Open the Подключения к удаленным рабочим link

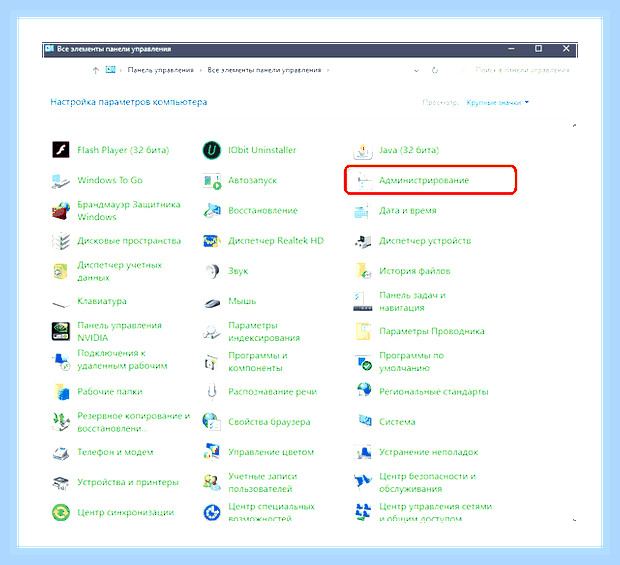click(x=122, y=359)
